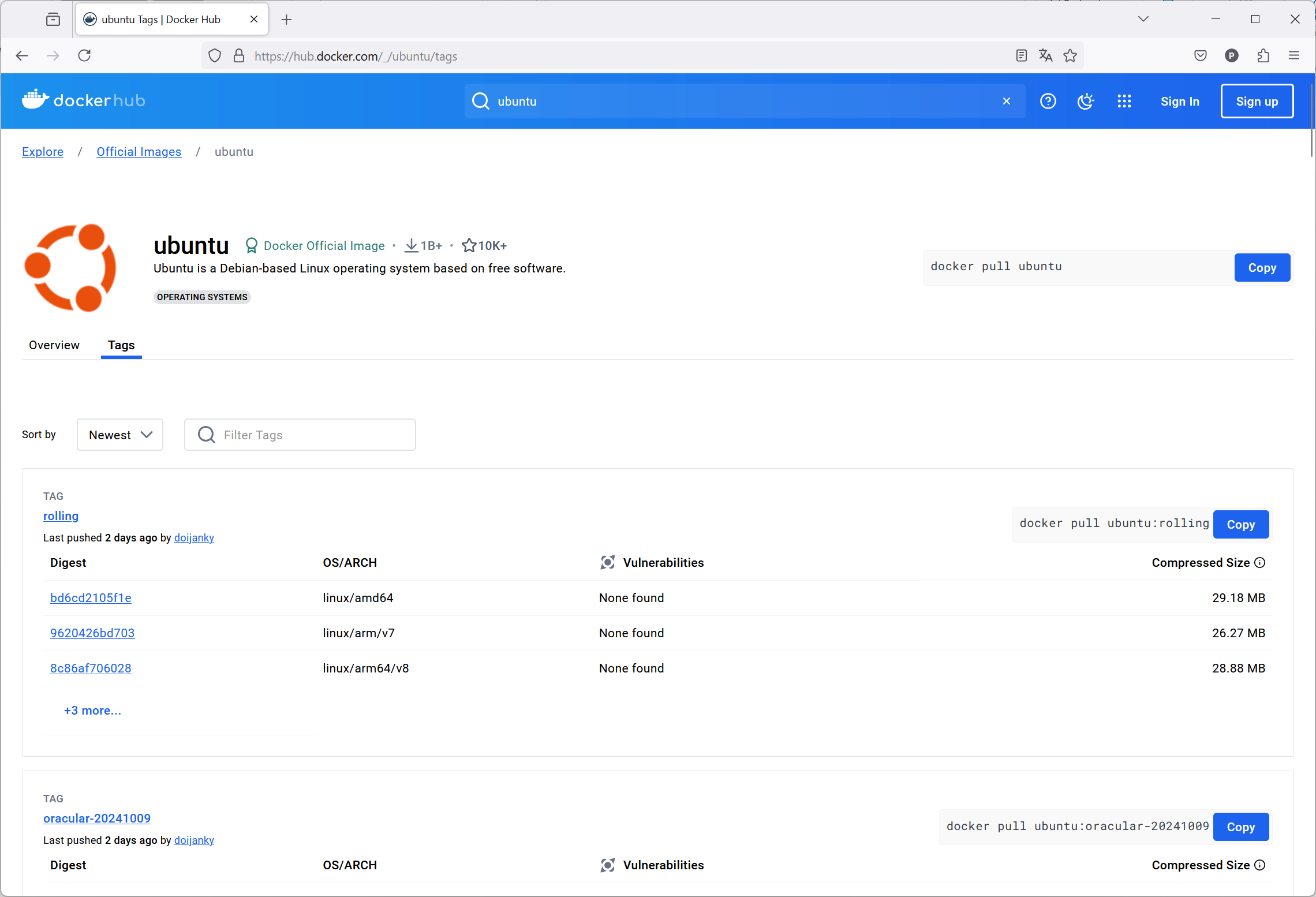1316x897 pixels.
Task: Open the Sort by Newest dropdown
Action: point(120,435)
